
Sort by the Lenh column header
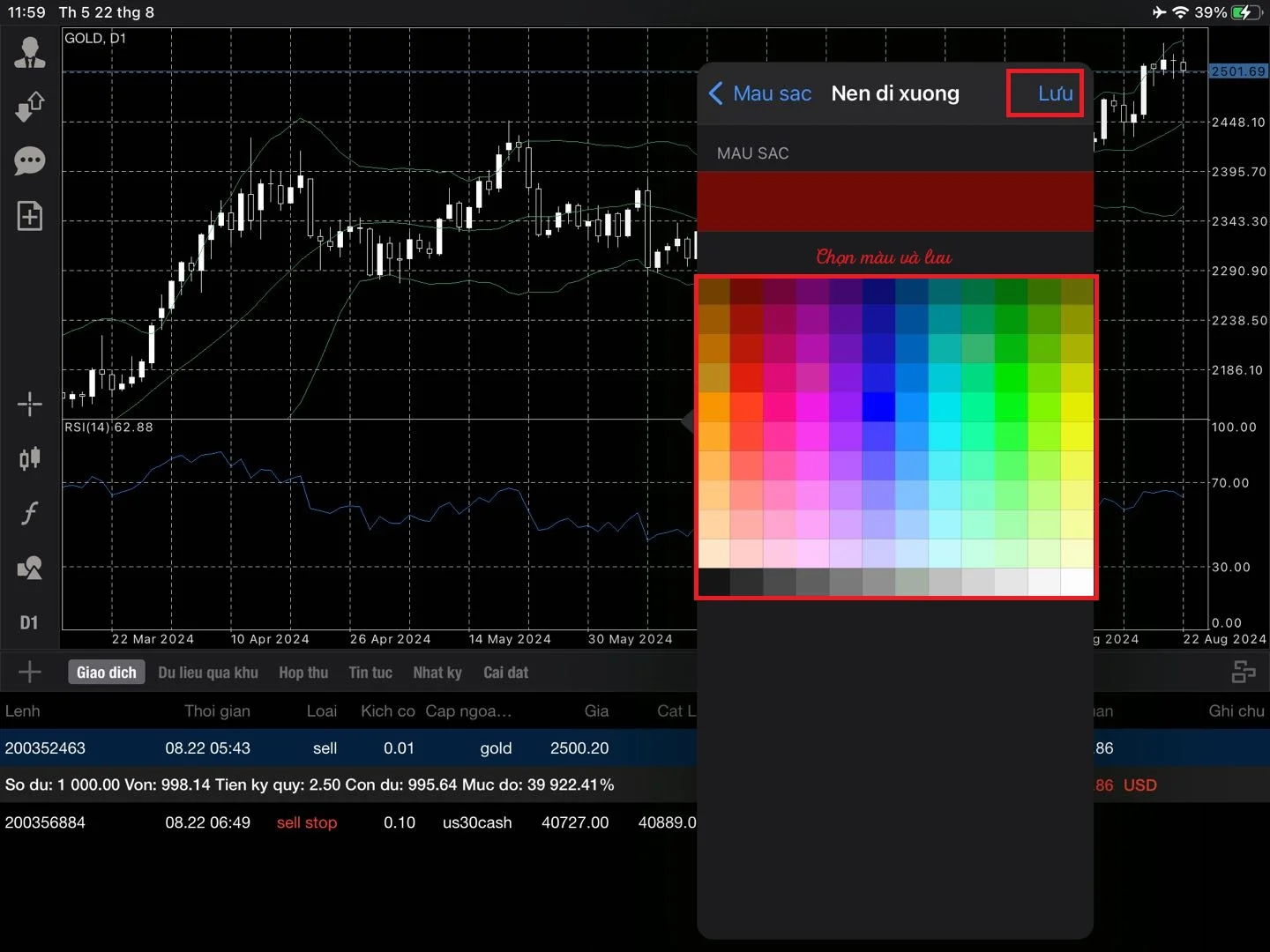(x=23, y=710)
